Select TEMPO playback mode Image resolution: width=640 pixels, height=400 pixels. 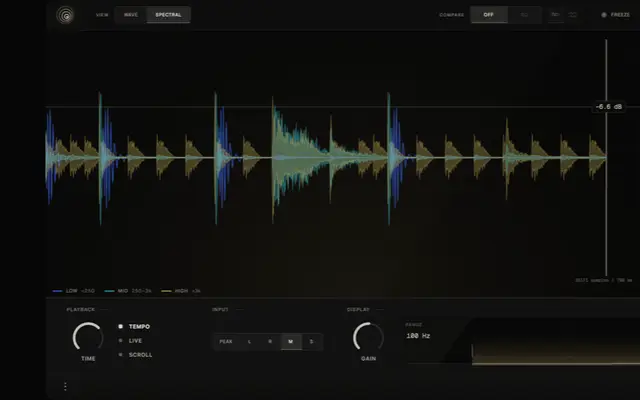coord(134,327)
